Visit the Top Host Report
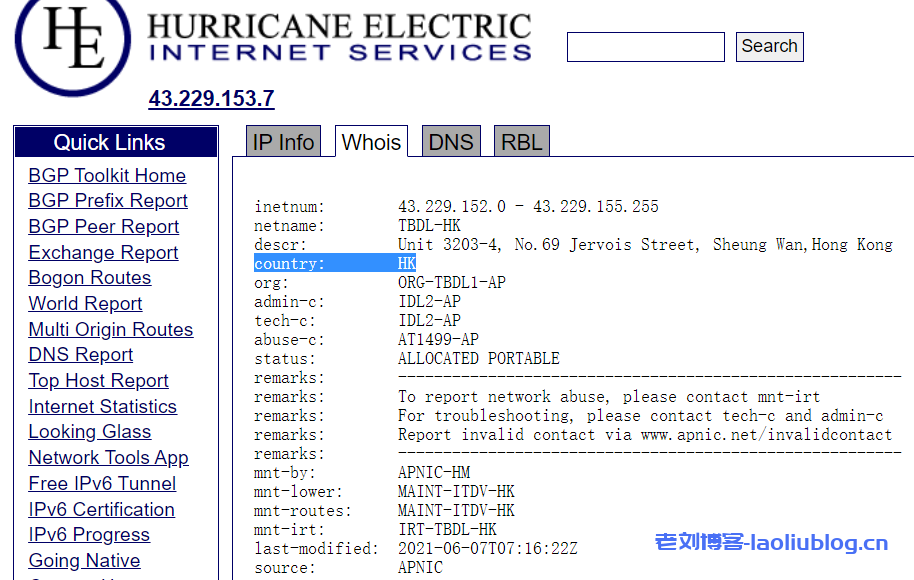The image size is (914, 580). pyautogui.click(x=98, y=380)
